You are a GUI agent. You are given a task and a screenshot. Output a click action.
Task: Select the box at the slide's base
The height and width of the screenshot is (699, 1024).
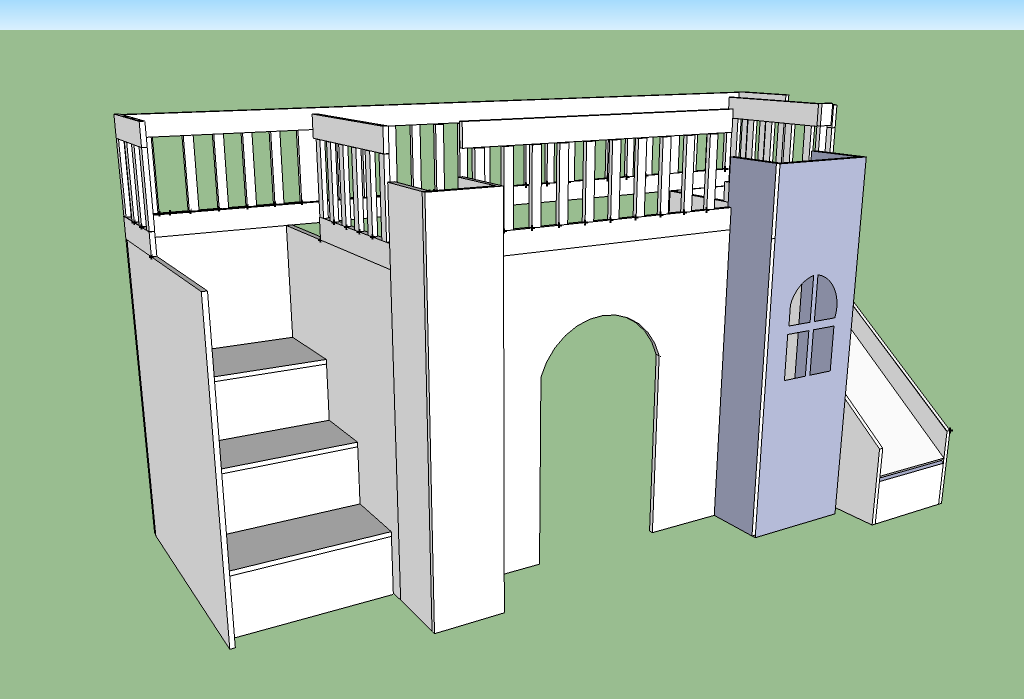point(910,491)
